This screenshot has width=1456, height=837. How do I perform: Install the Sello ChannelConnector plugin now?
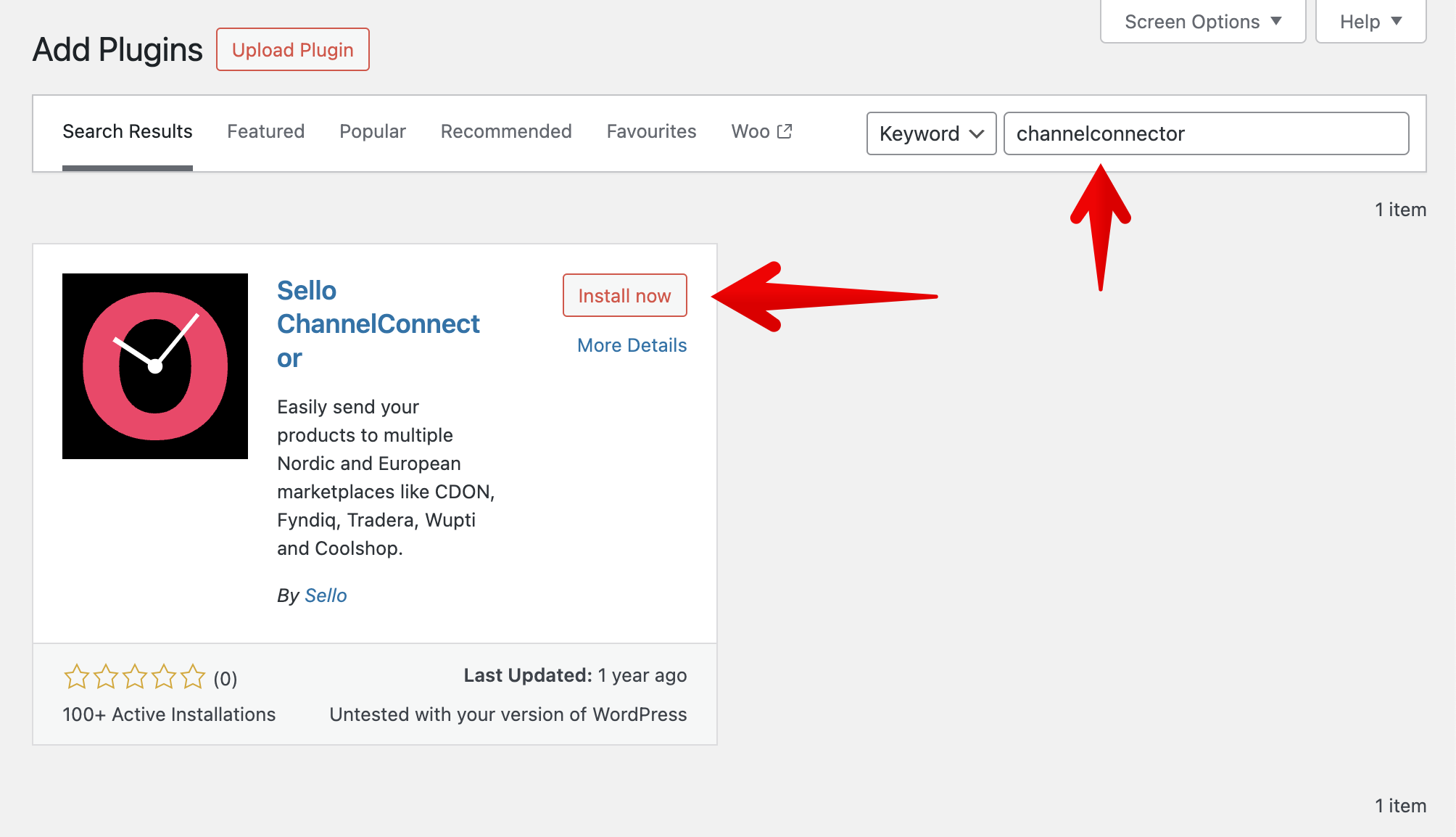(625, 295)
